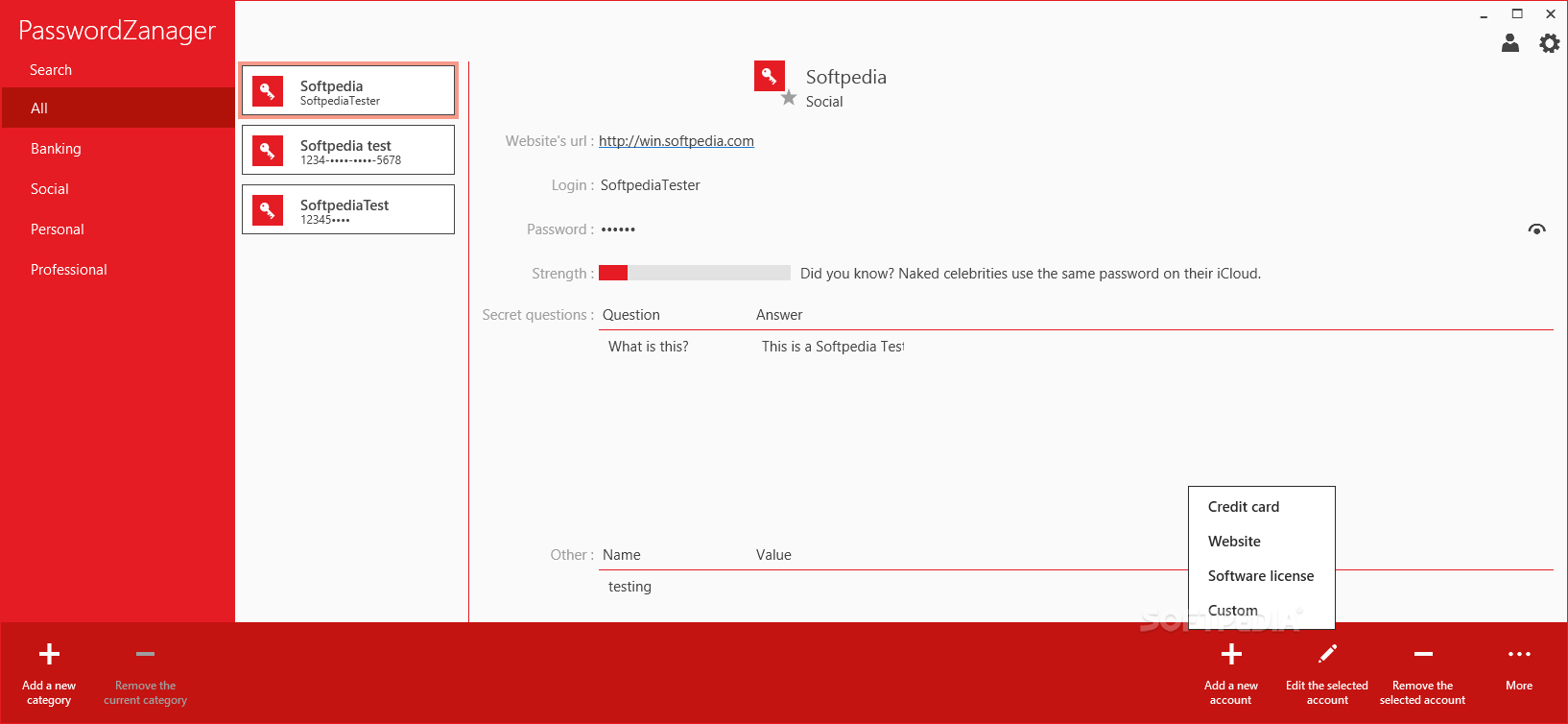Click the key icon of Softpedia entry

[x=268, y=90]
